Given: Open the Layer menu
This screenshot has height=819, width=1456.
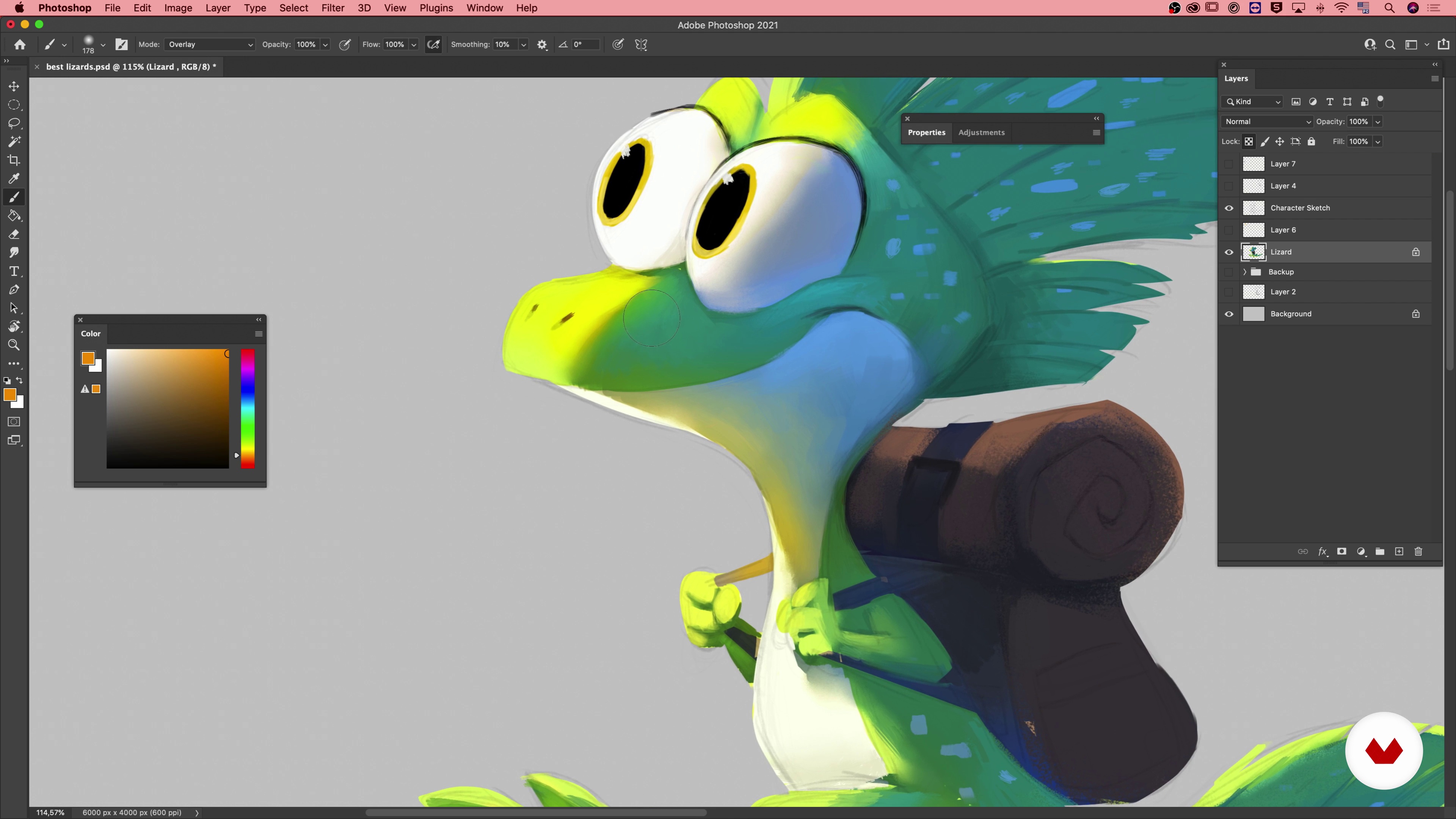Looking at the screenshot, I should click(218, 8).
